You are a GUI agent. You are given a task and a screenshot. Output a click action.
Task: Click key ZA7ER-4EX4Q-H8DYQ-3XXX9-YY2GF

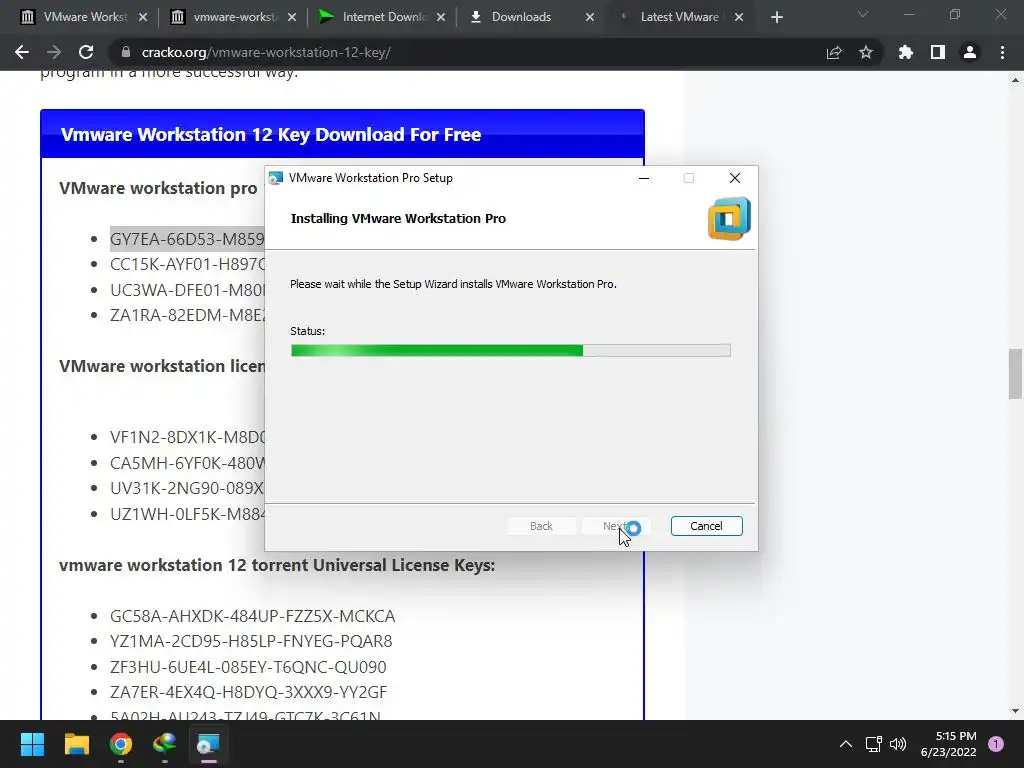point(248,692)
